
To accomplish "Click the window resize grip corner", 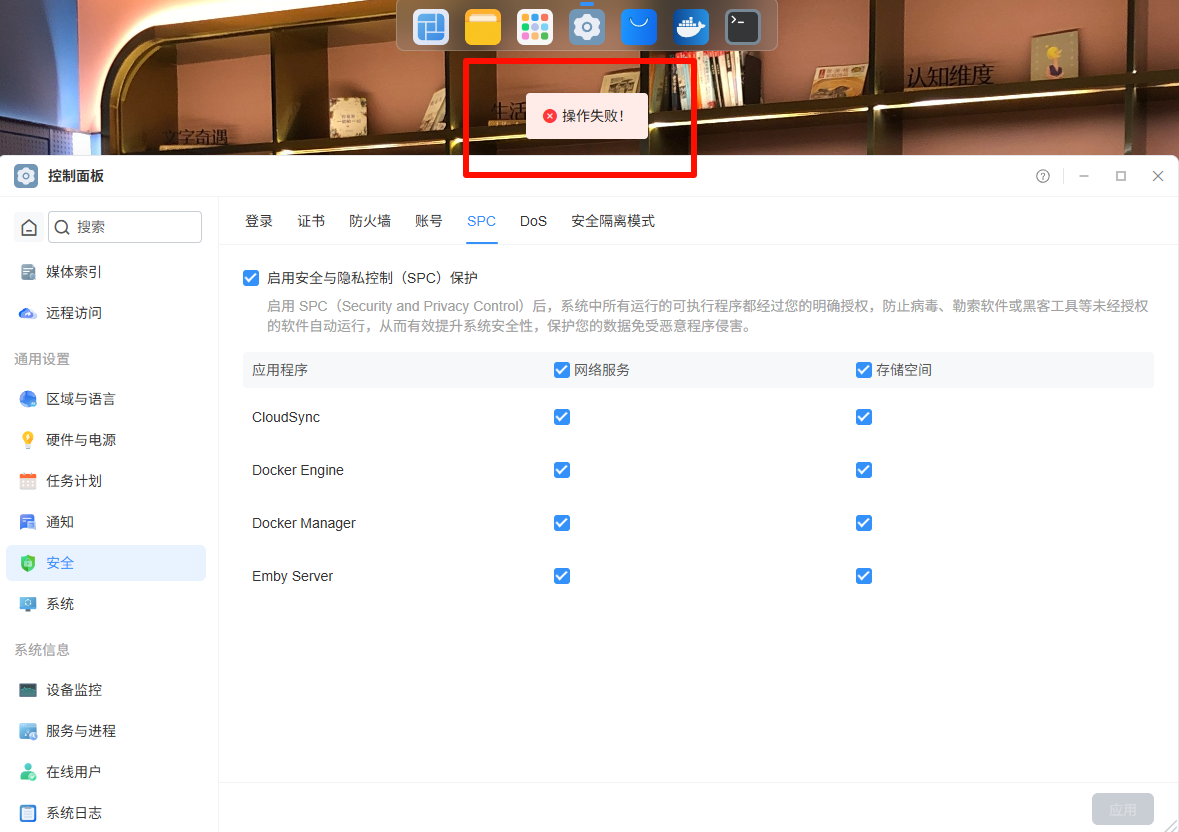I will pos(1170,824).
